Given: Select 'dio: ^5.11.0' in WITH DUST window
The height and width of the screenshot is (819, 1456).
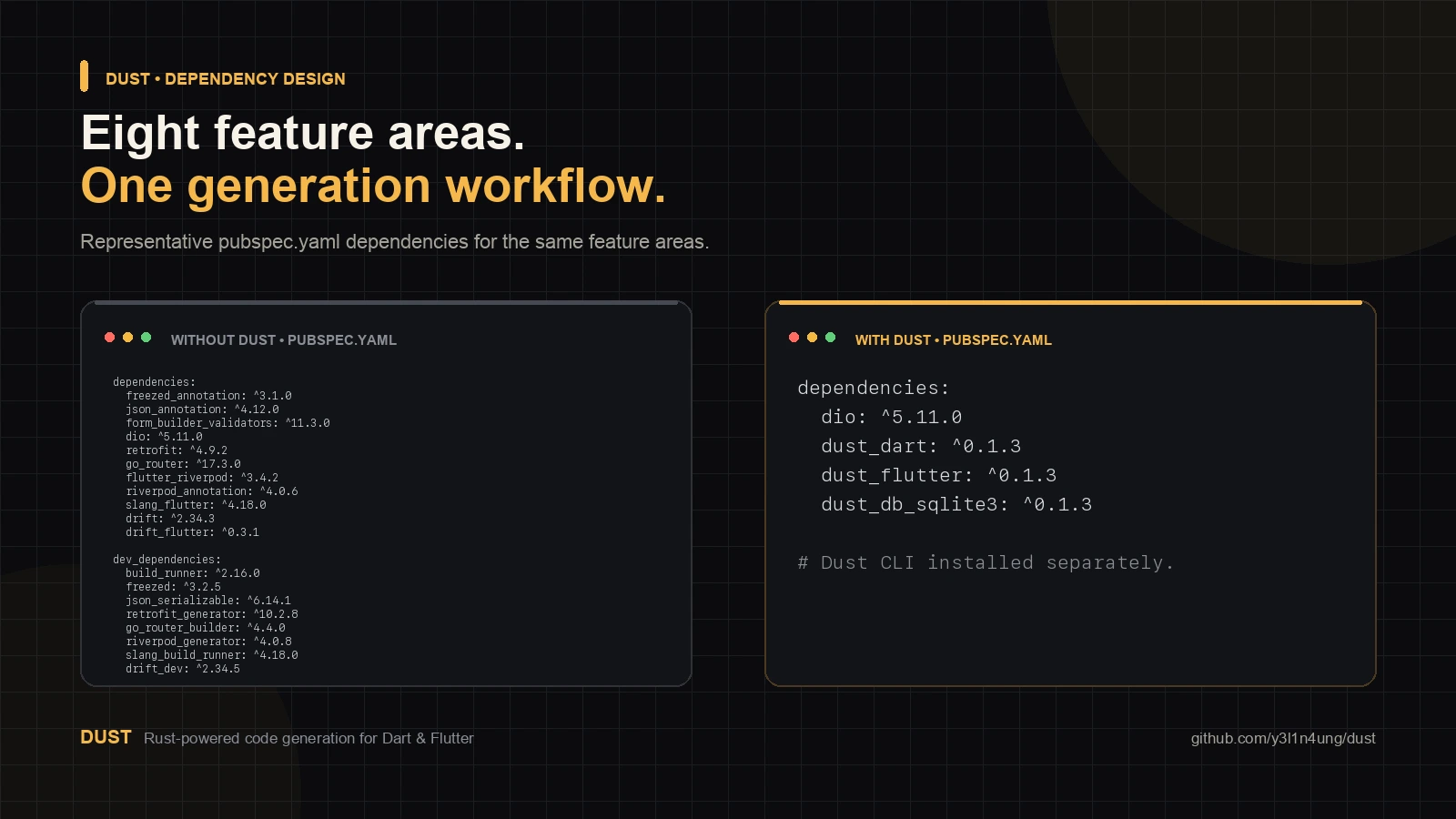Looking at the screenshot, I should pos(892,417).
